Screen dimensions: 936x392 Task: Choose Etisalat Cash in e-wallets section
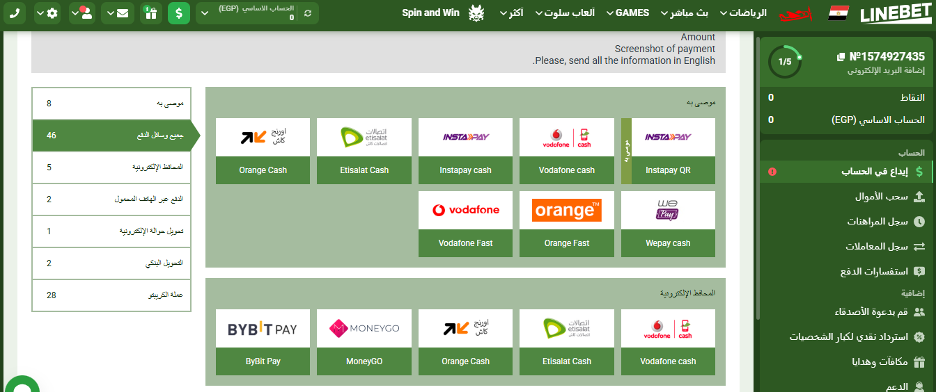tap(566, 342)
